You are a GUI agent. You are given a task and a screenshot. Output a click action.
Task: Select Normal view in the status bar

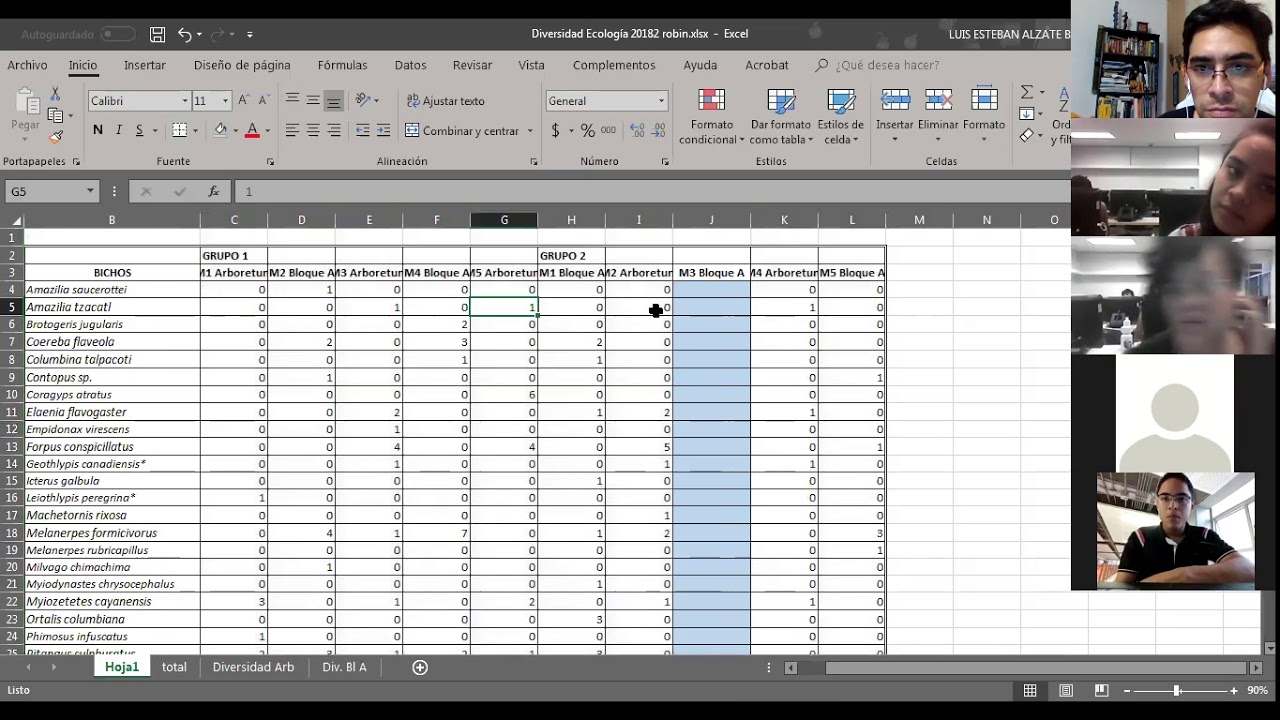coord(1030,690)
